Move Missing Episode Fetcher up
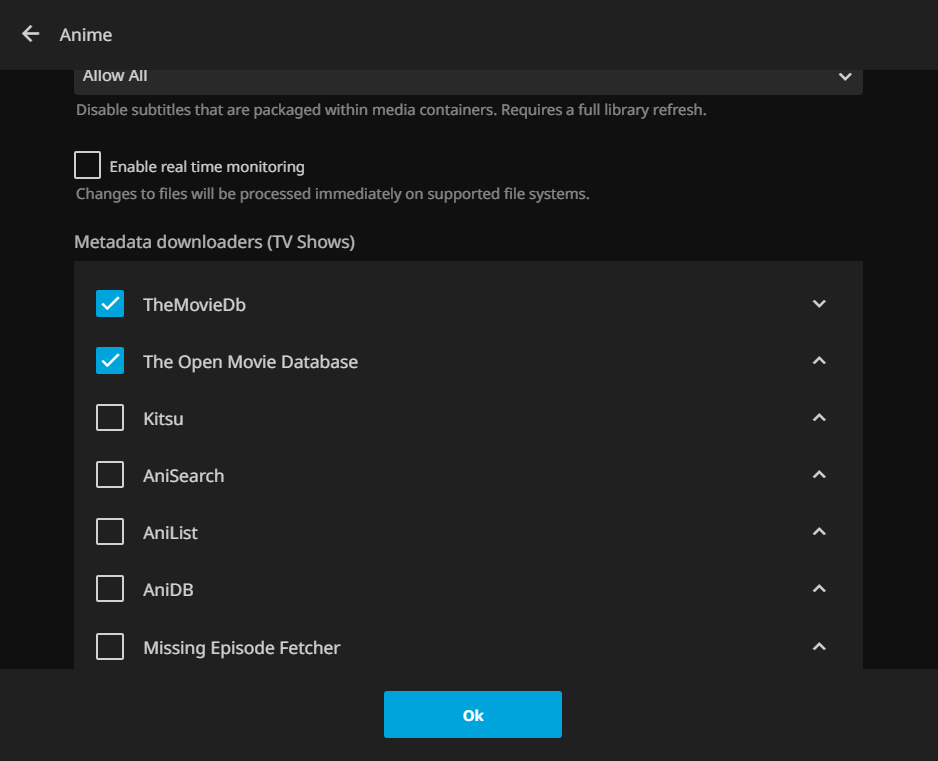The height and width of the screenshot is (761, 938). click(819, 647)
